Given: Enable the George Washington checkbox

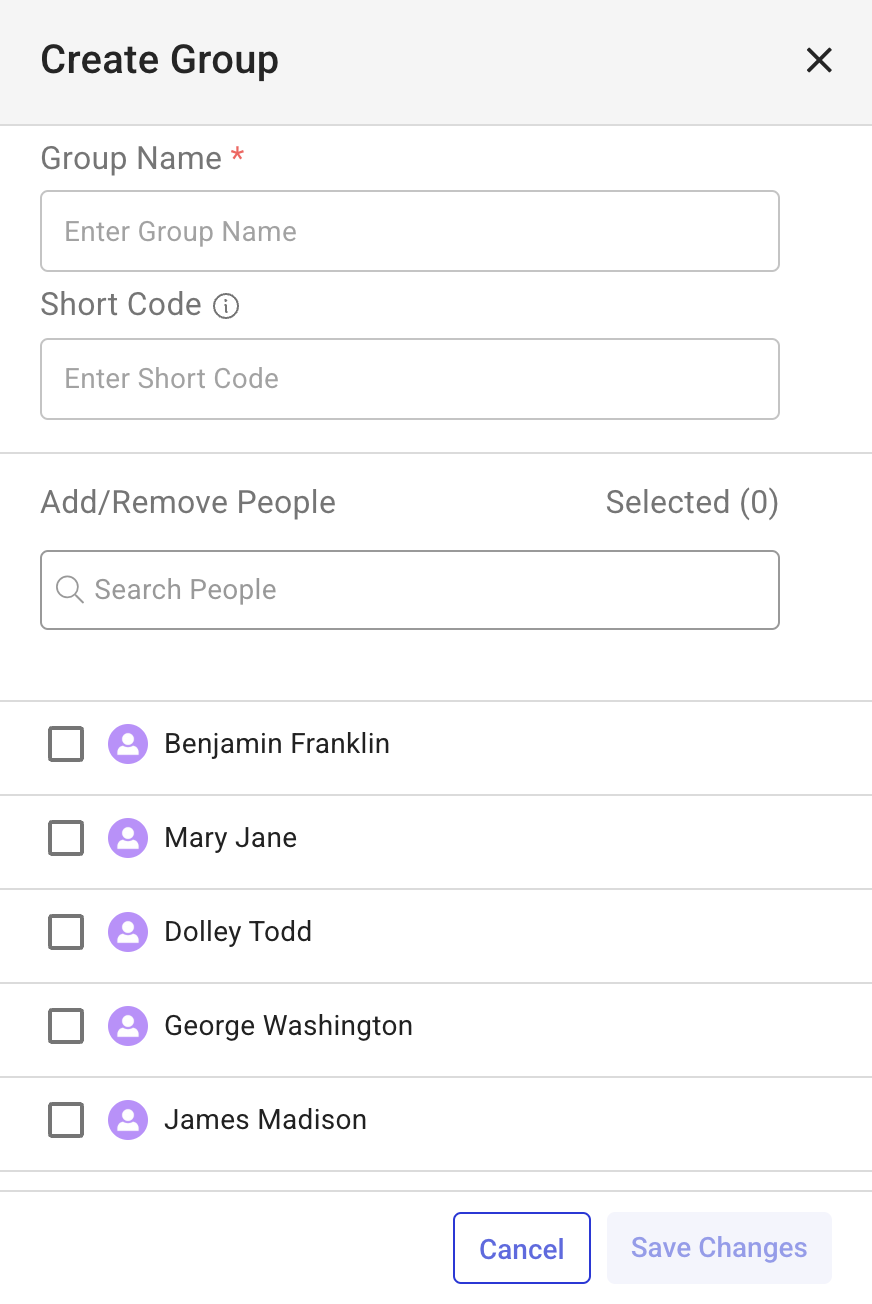Looking at the screenshot, I should tap(66, 1026).
